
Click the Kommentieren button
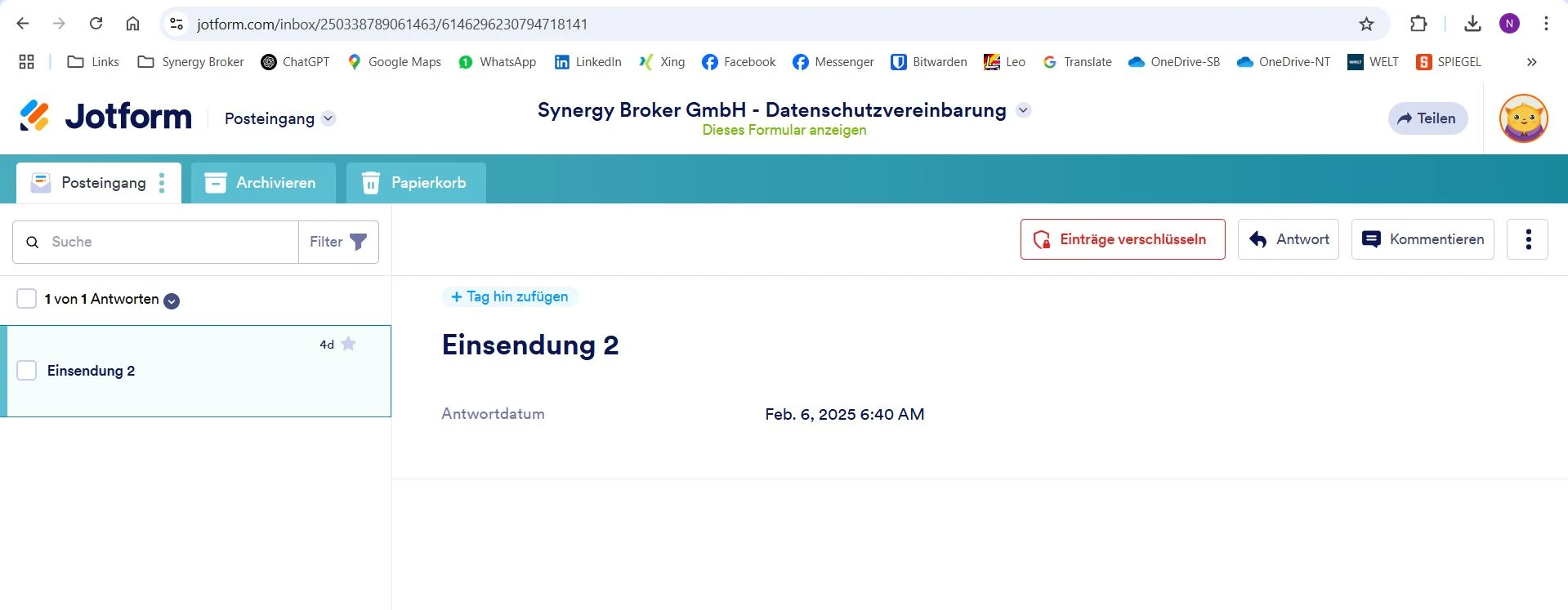[1423, 239]
